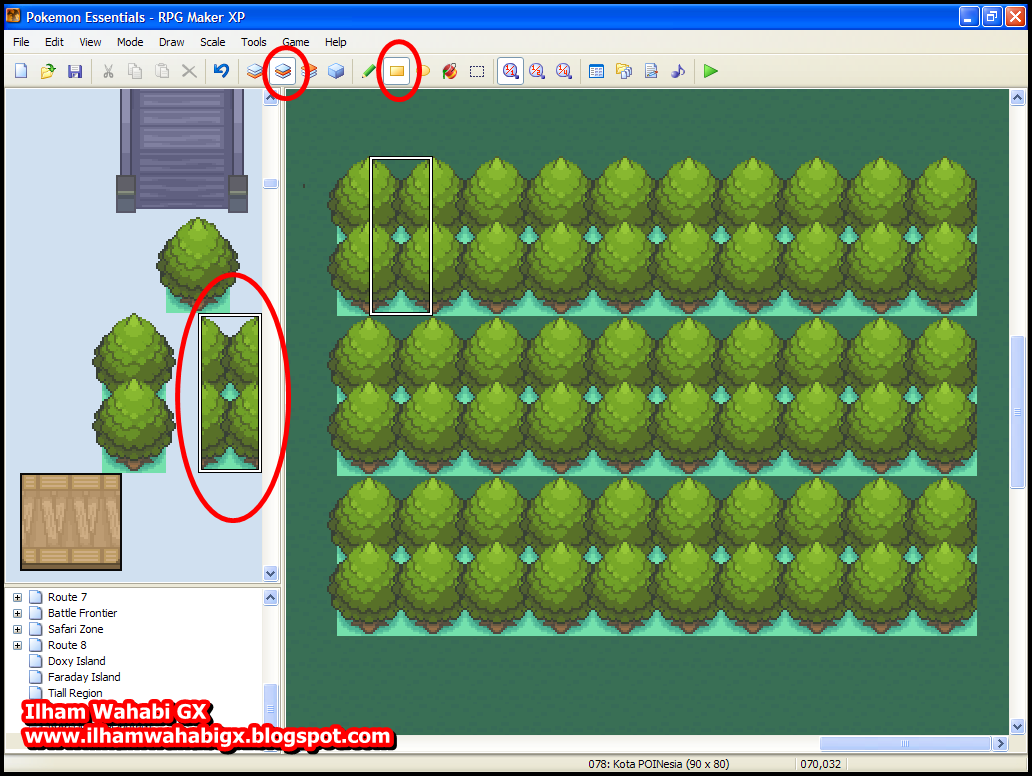Open the Database window icon

596,70
